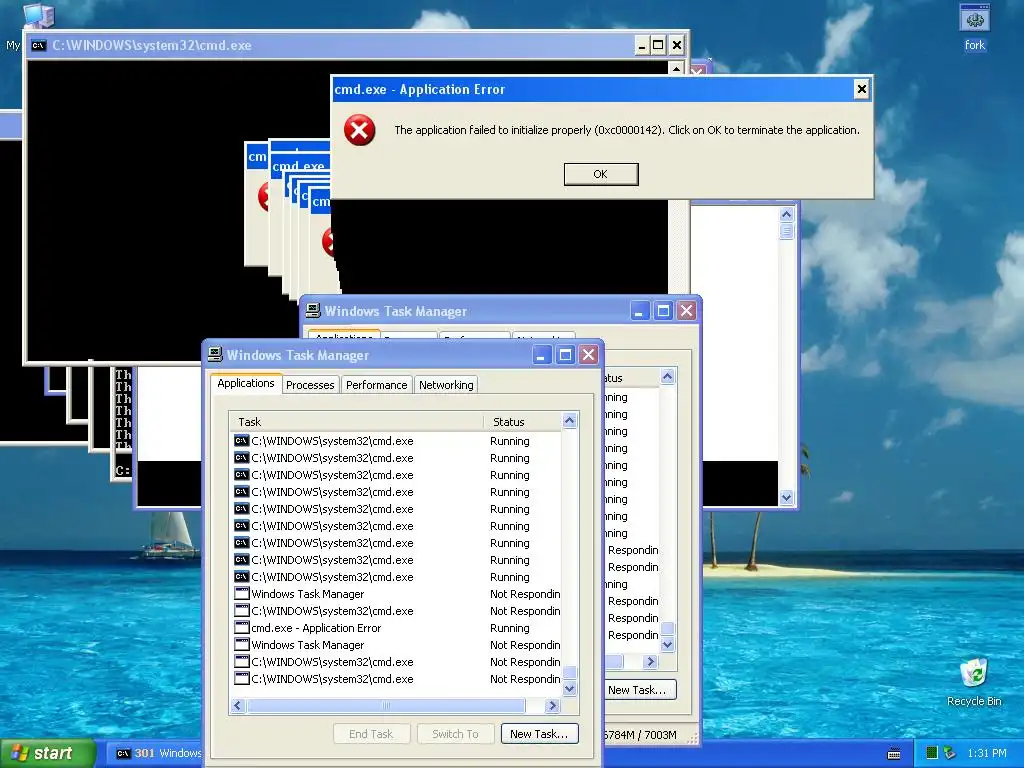Click right arrow of front task list horizontal scrollbar
This screenshot has height=768, width=1024.
click(x=552, y=705)
